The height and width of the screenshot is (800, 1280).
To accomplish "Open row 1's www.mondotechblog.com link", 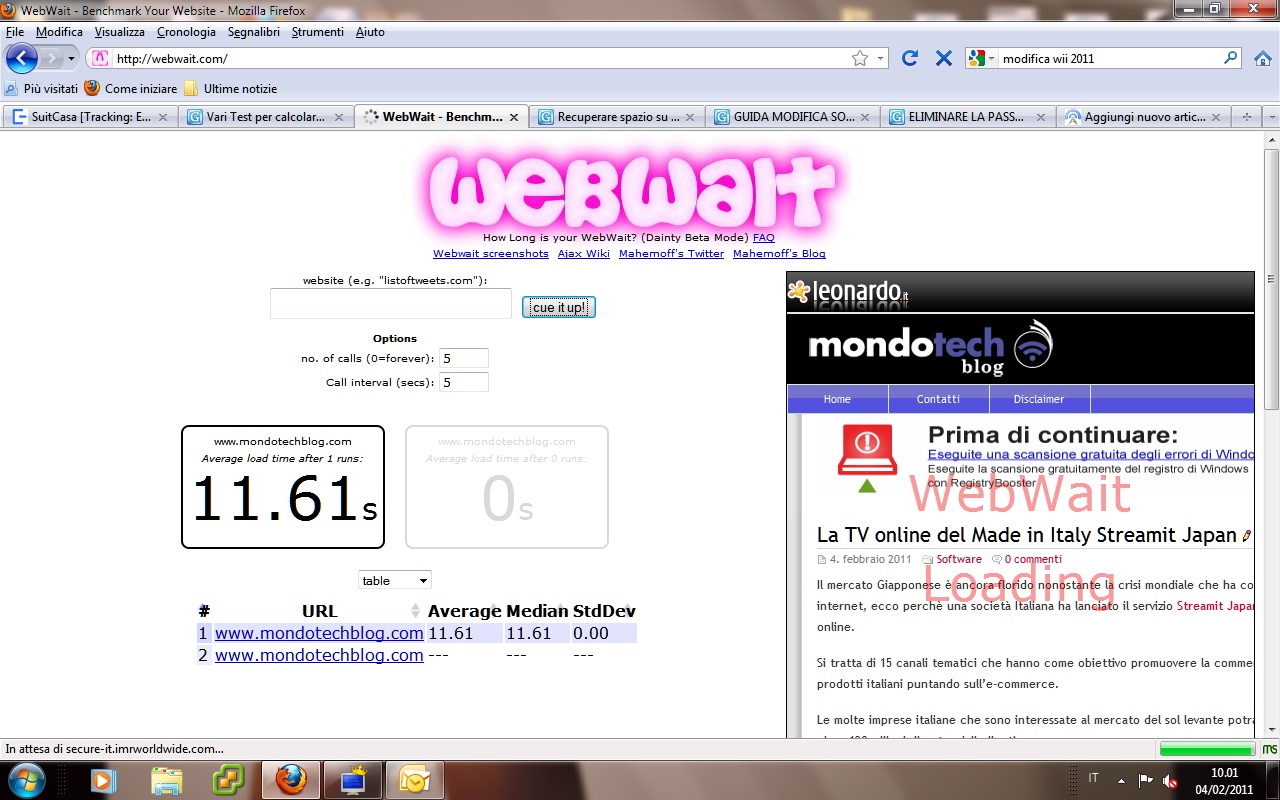I will click(x=319, y=633).
